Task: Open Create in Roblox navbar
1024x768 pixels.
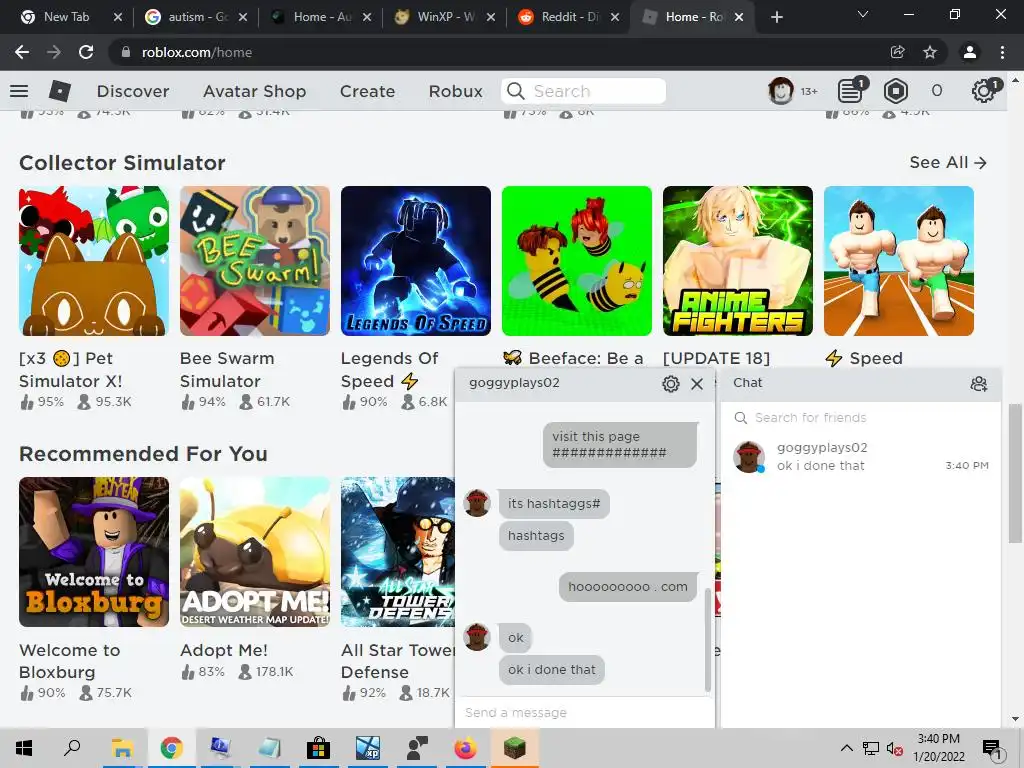Action: 367,91
